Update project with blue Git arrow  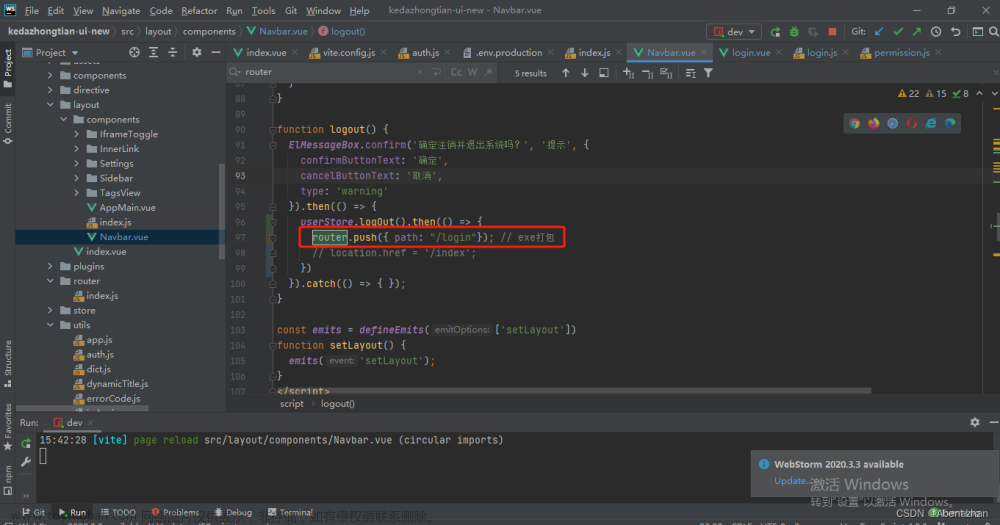(879, 31)
